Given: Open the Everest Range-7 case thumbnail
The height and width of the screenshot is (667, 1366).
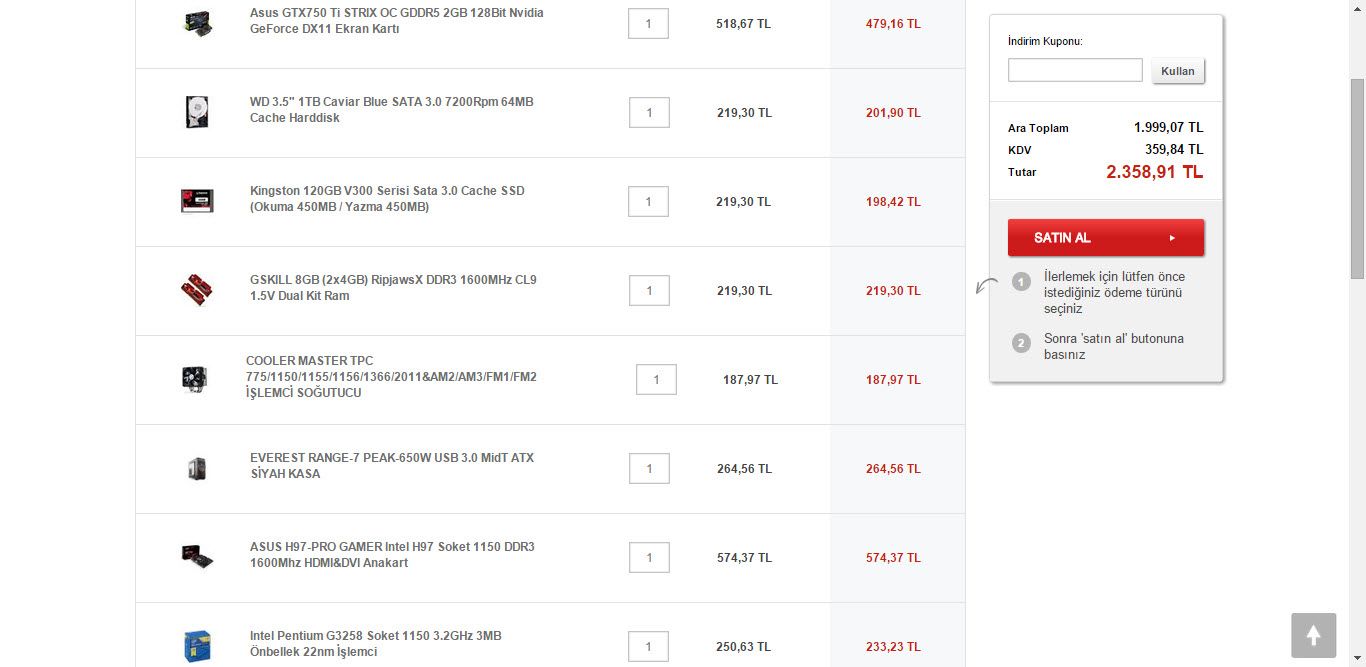Looking at the screenshot, I should pos(197,468).
